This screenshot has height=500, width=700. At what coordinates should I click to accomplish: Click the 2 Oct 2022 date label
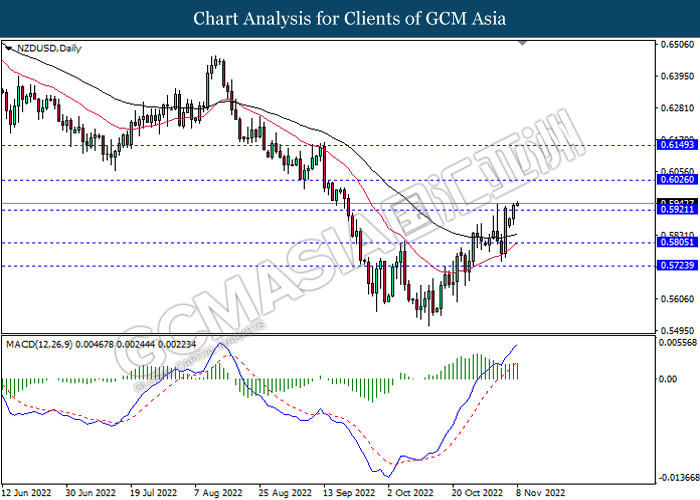[411, 493]
